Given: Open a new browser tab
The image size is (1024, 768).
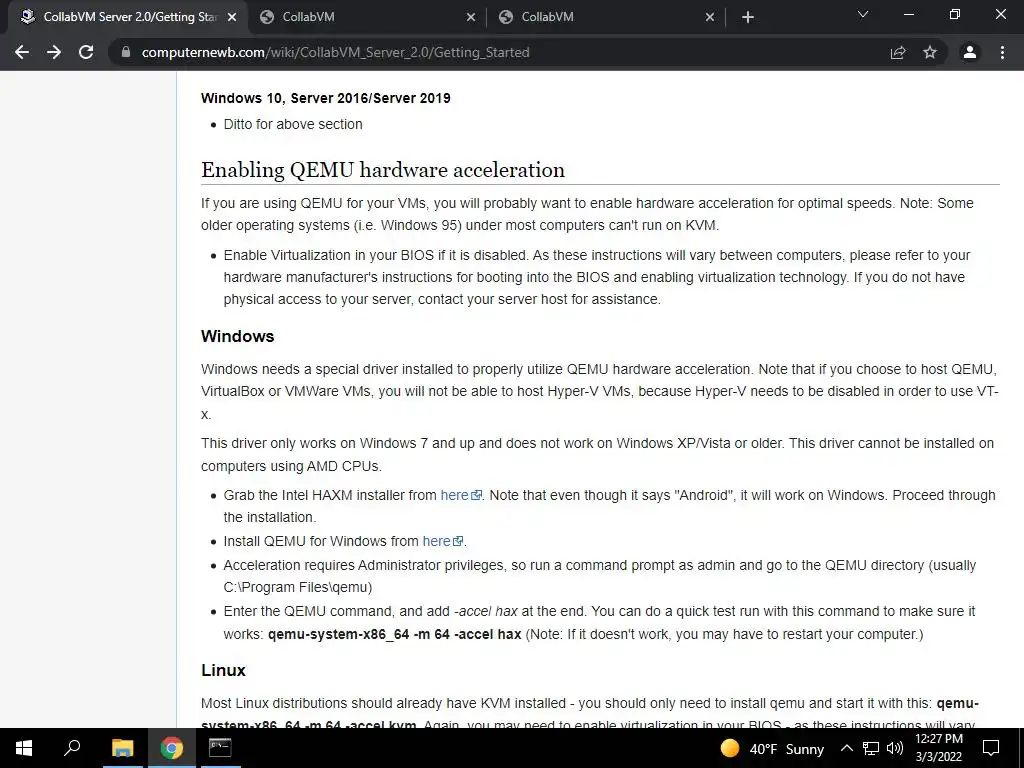Looking at the screenshot, I should coord(748,18).
